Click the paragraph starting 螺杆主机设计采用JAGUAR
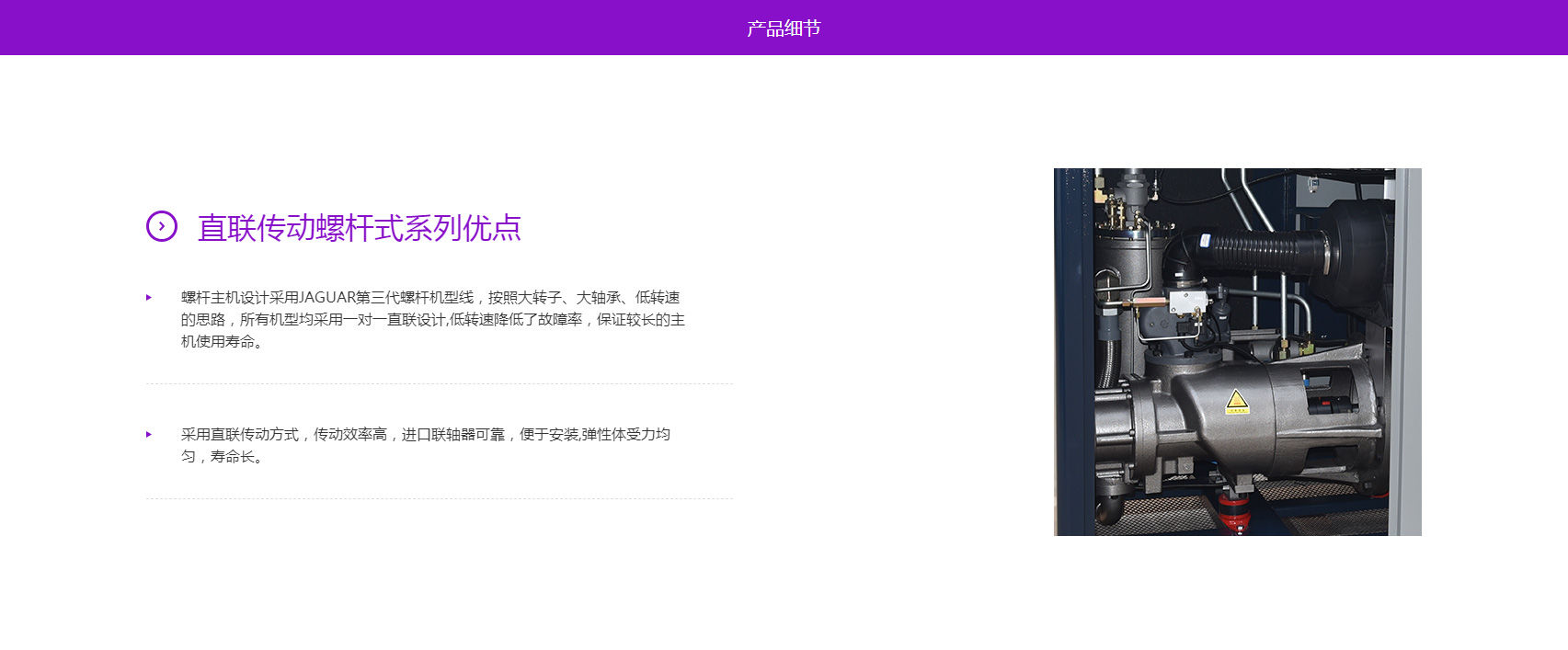Image resolution: width=1568 pixels, height=650 pixels. [x=433, y=319]
